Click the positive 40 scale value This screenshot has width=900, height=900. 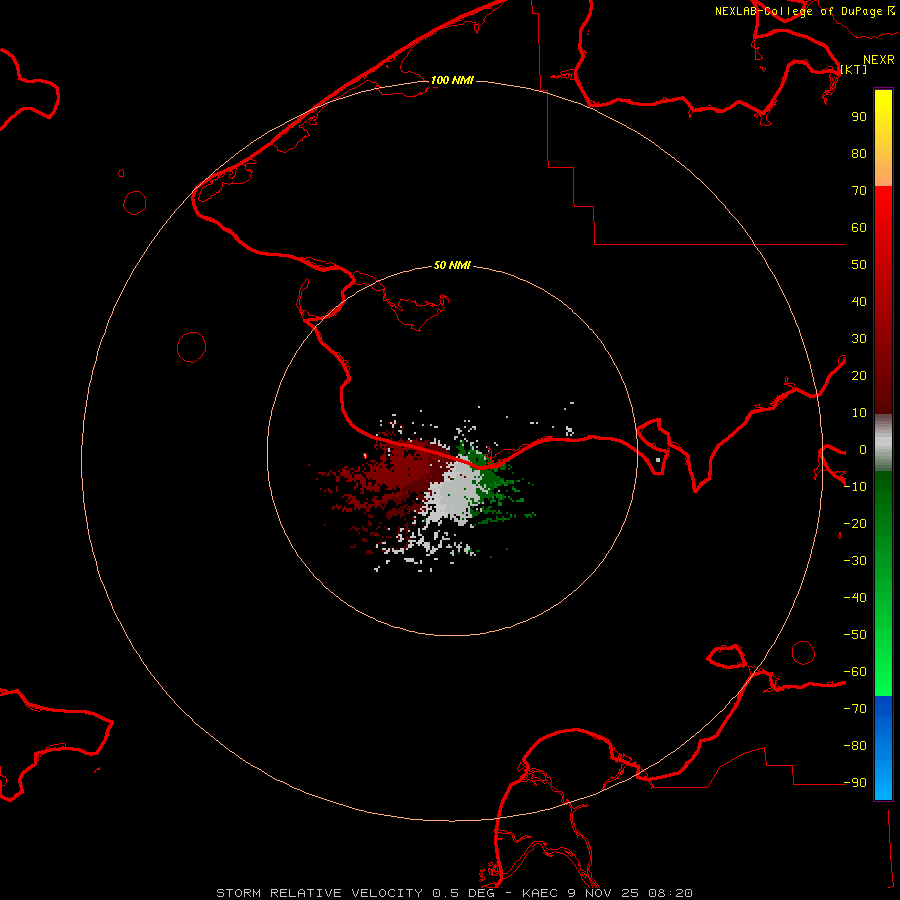859,301
